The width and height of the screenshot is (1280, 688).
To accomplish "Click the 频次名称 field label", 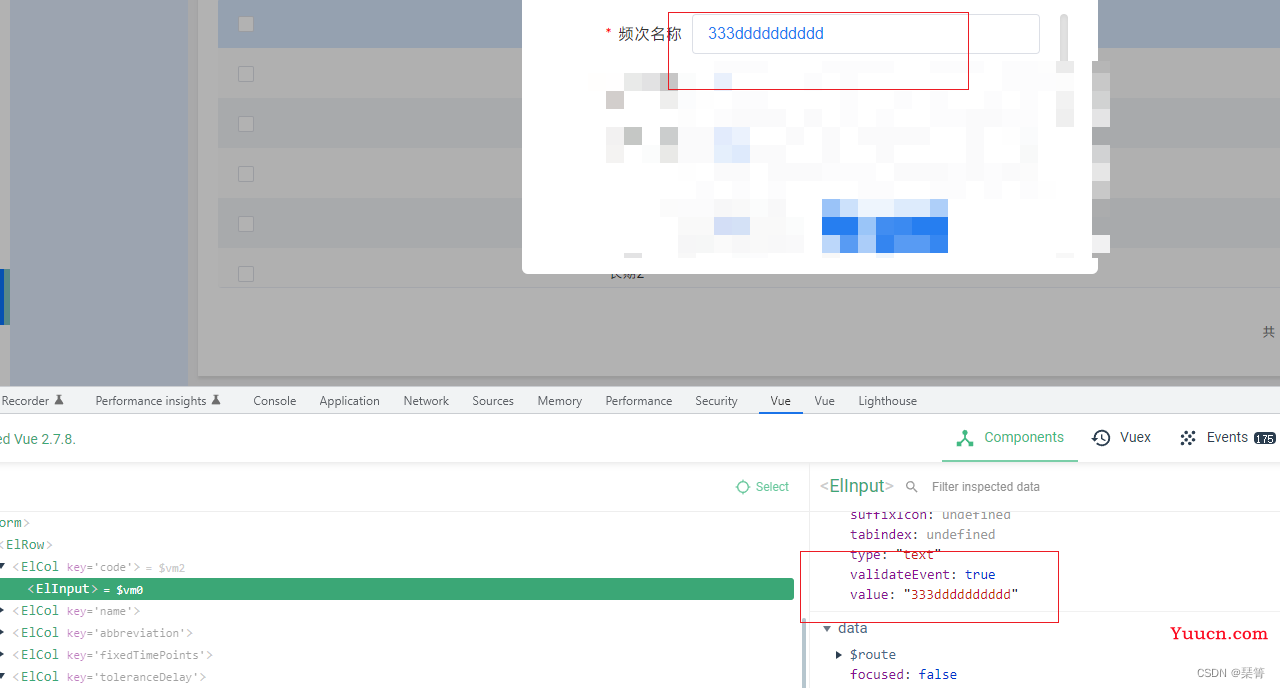I will click(x=650, y=34).
